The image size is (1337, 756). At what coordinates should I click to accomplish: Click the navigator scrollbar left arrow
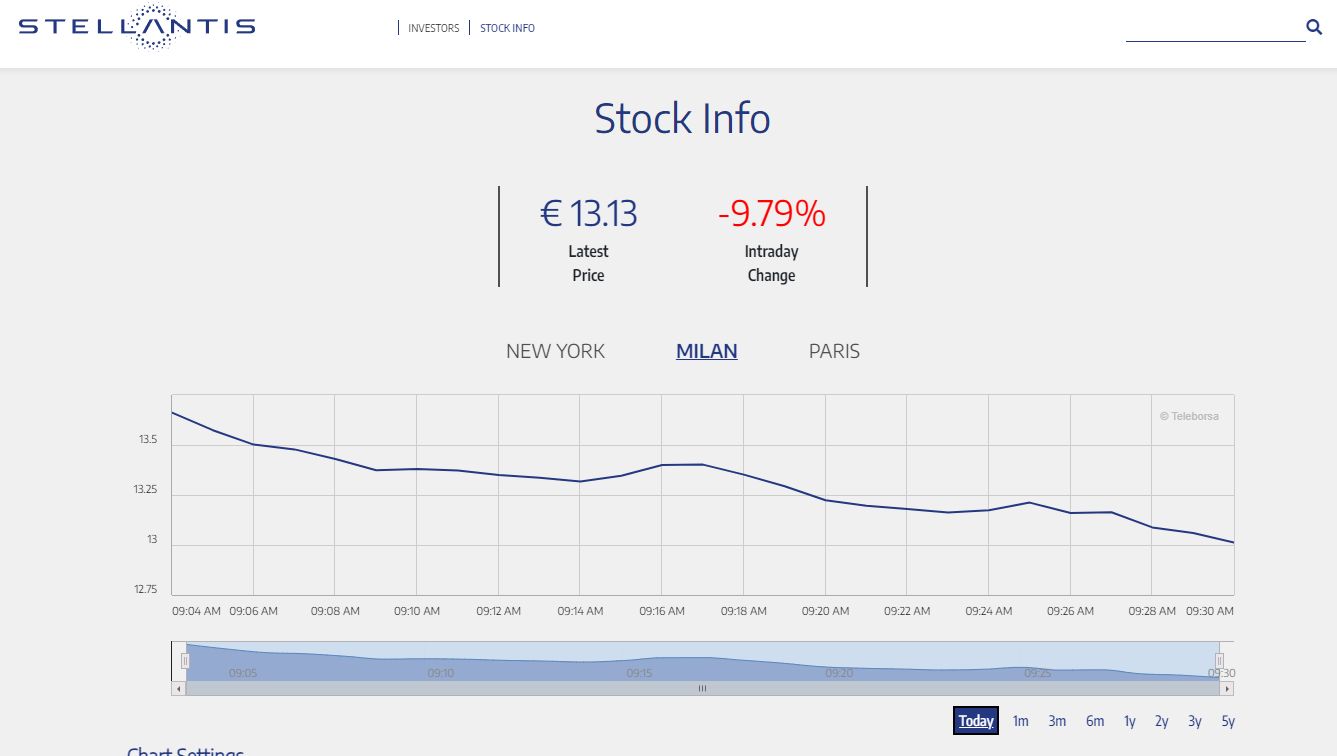tap(179, 688)
